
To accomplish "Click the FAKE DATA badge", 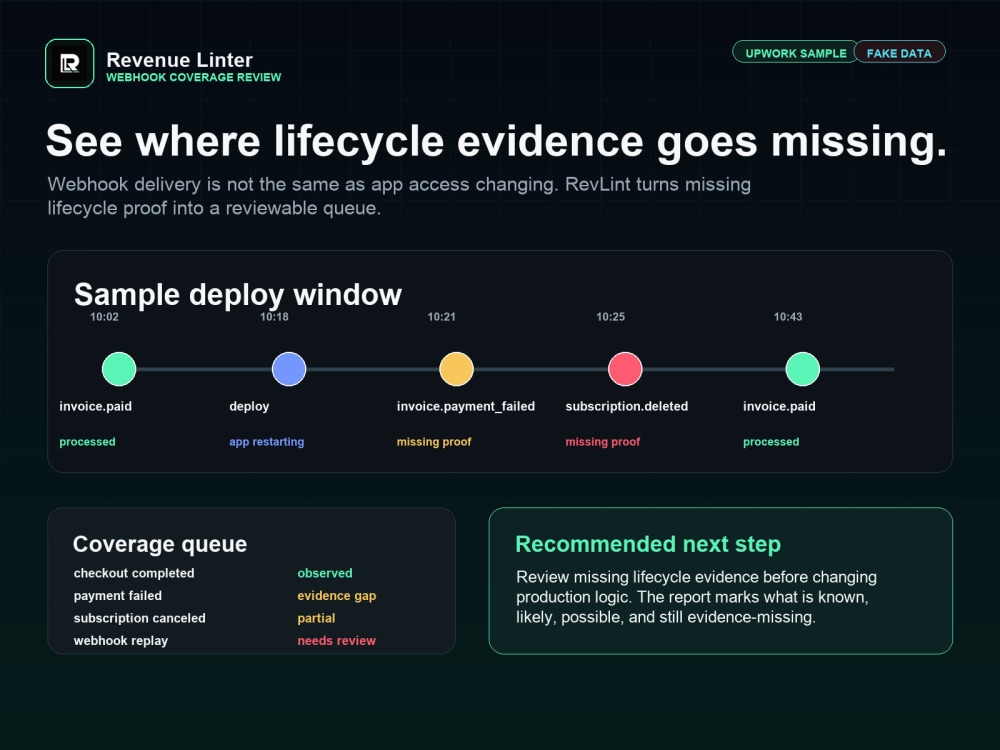I will click(x=899, y=53).
